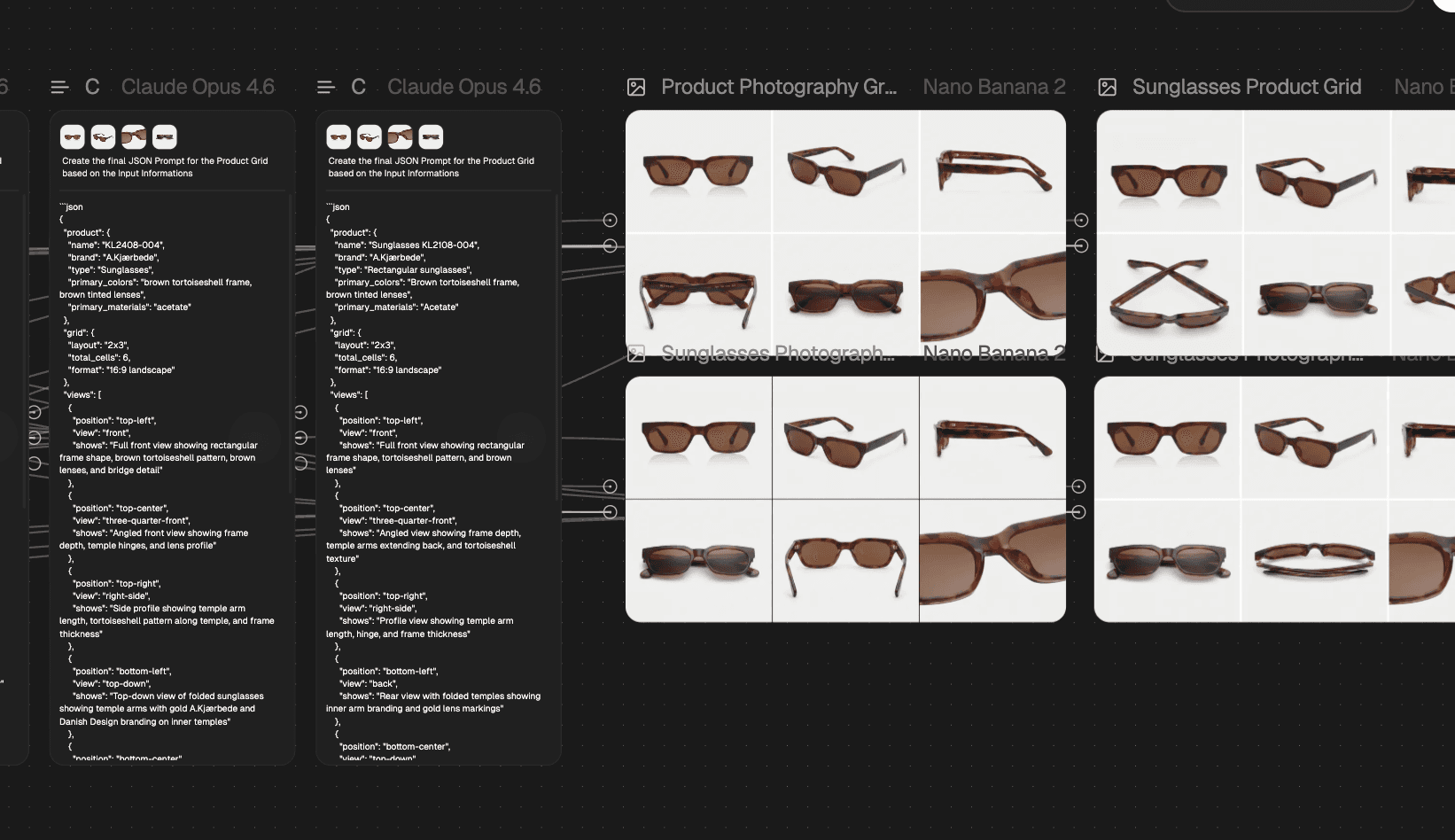Click the "view": "top-down" line in the left Claude node
Viewport: 1455px width, 840px height.
click(112, 684)
